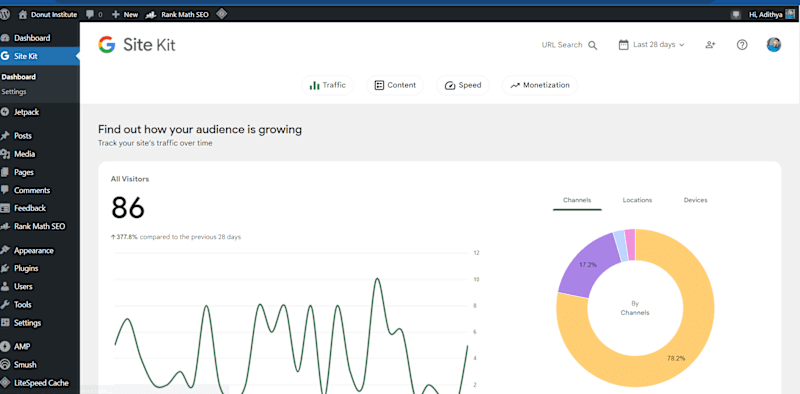Screen dimensions: 800x394
Task: Jump to the Speed section
Action: point(462,85)
